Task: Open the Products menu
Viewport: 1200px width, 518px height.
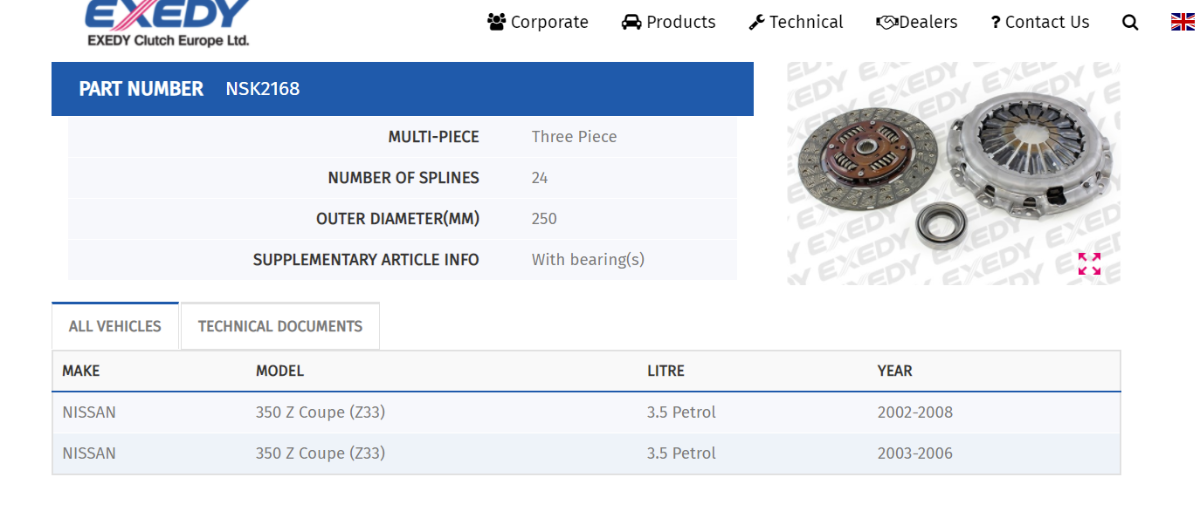Action: coord(680,22)
